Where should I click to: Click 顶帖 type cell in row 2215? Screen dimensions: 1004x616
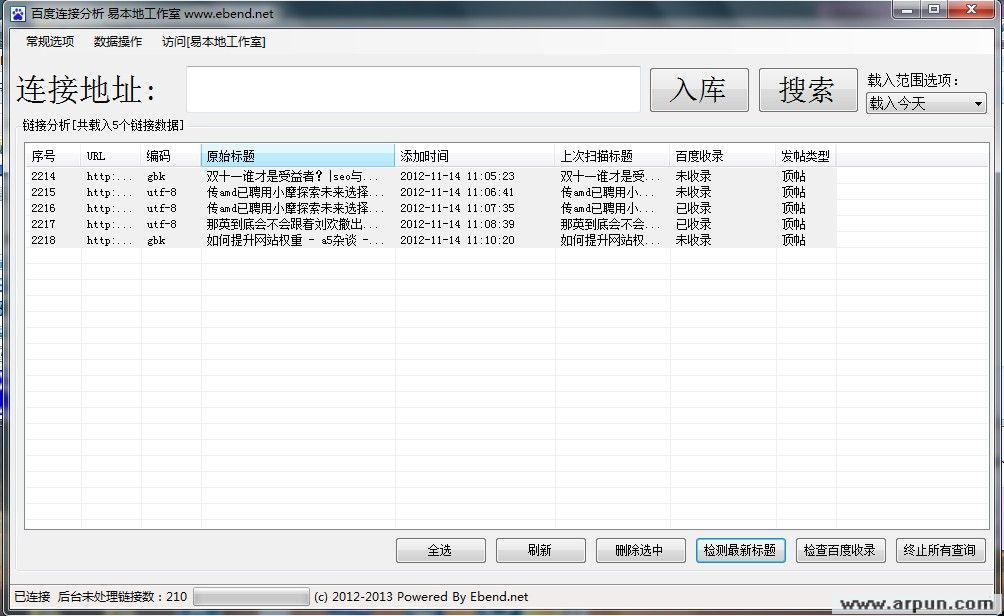coord(793,192)
